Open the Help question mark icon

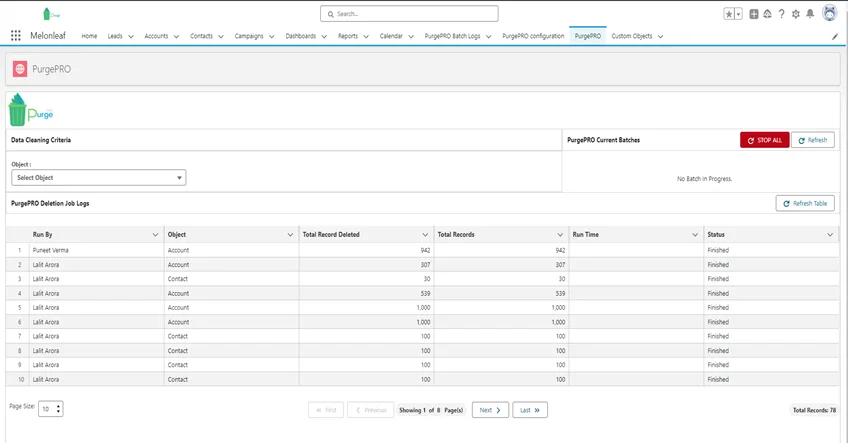click(x=781, y=14)
